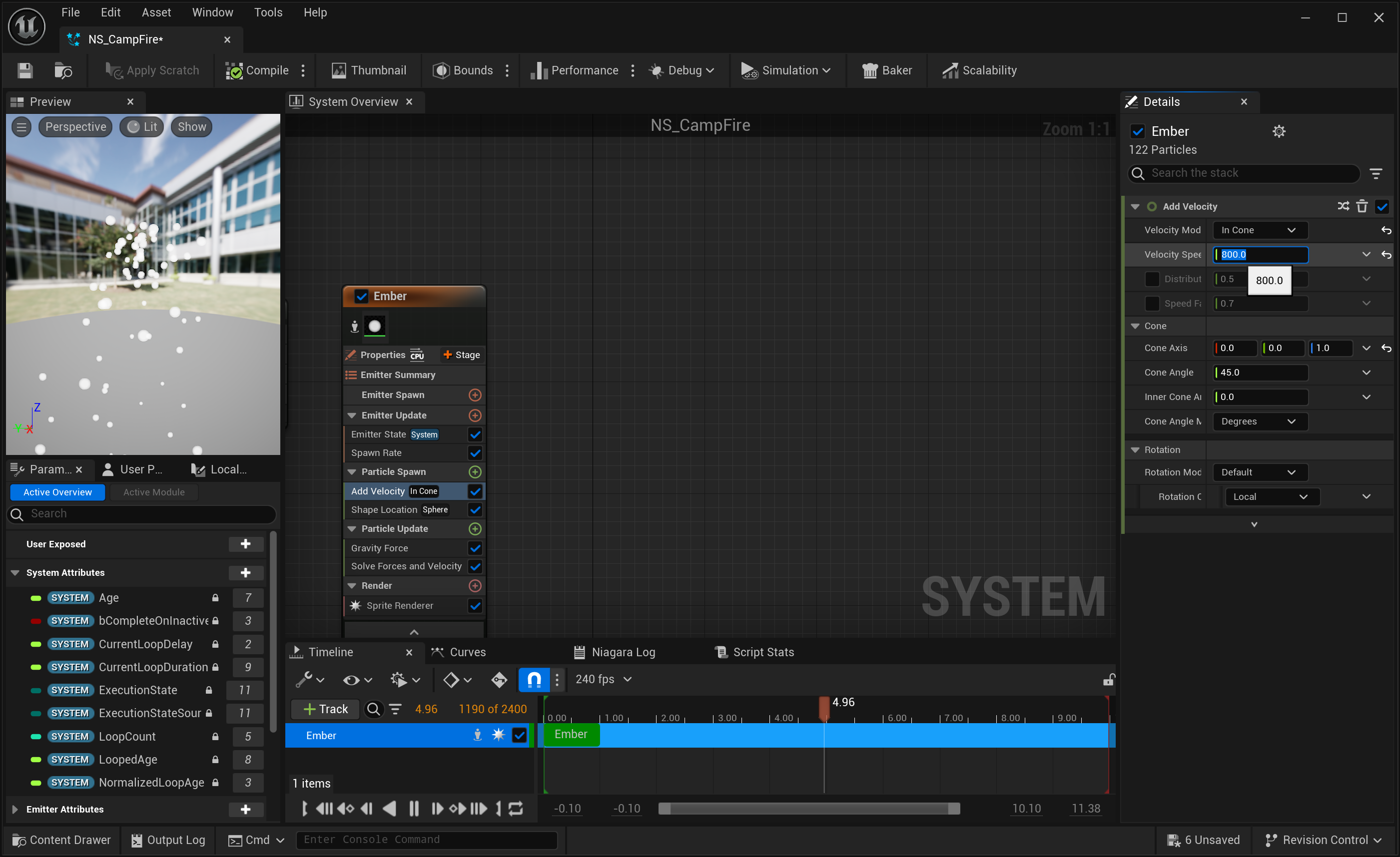This screenshot has width=1400, height=857.
Task: Click the Save asset icon
Action: pyautogui.click(x=24, y=70)
